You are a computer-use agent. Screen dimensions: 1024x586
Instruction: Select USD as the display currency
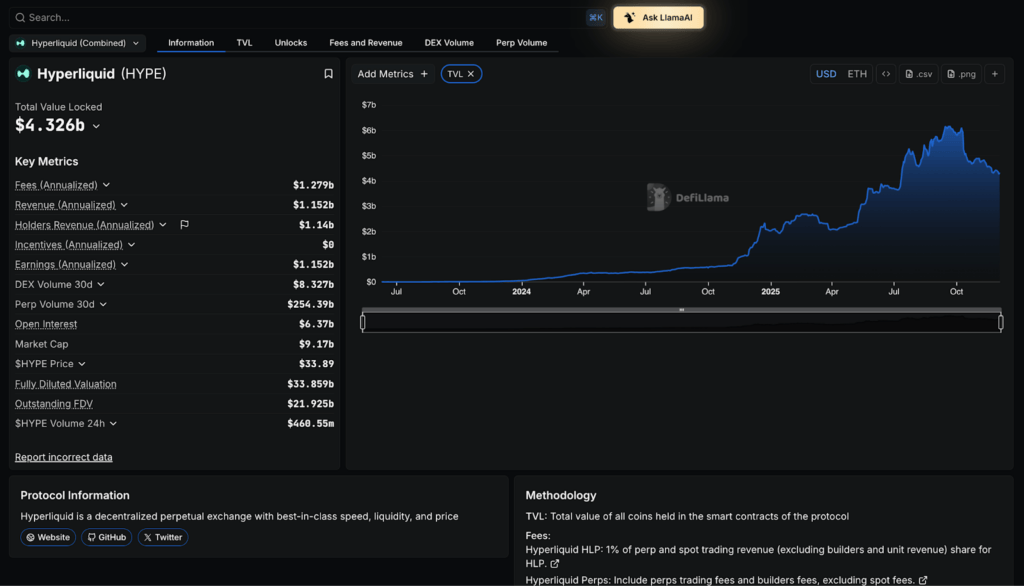coord(825,73)
